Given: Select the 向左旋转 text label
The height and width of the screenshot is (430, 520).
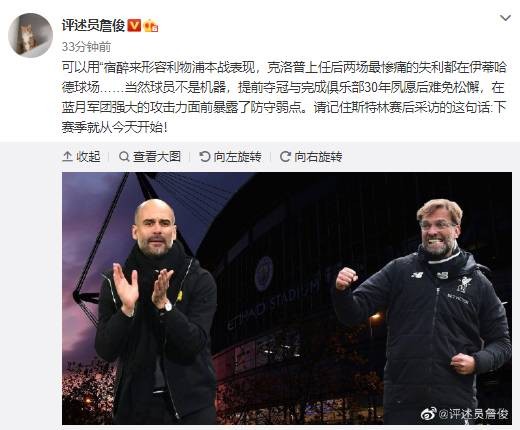Looking at the screenshot, I should coord(238,156).
